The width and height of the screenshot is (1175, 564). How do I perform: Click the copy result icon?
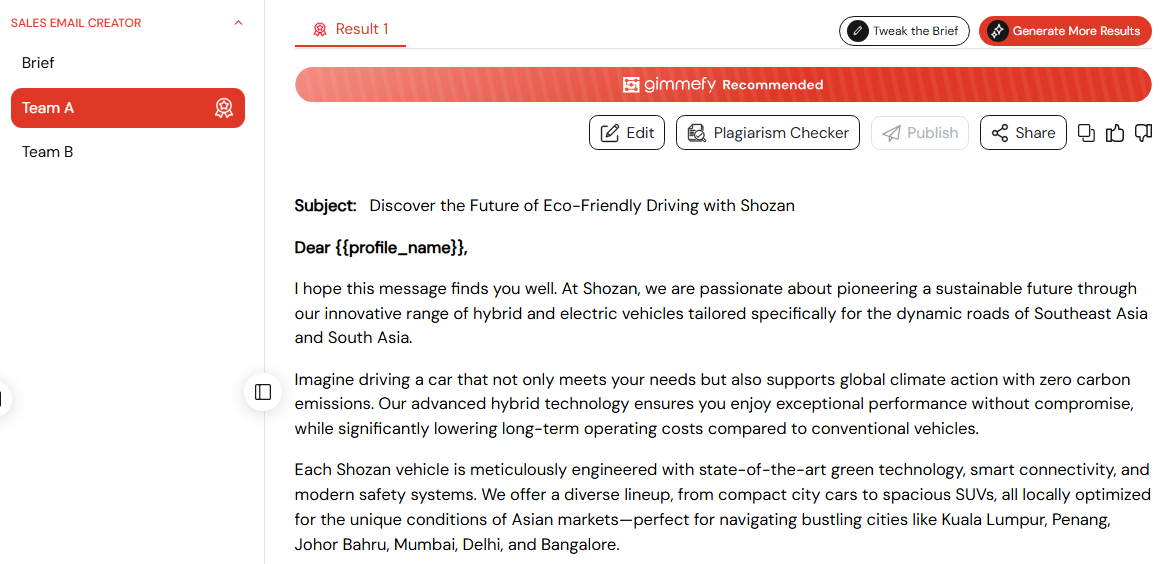tap(1086, 133)
